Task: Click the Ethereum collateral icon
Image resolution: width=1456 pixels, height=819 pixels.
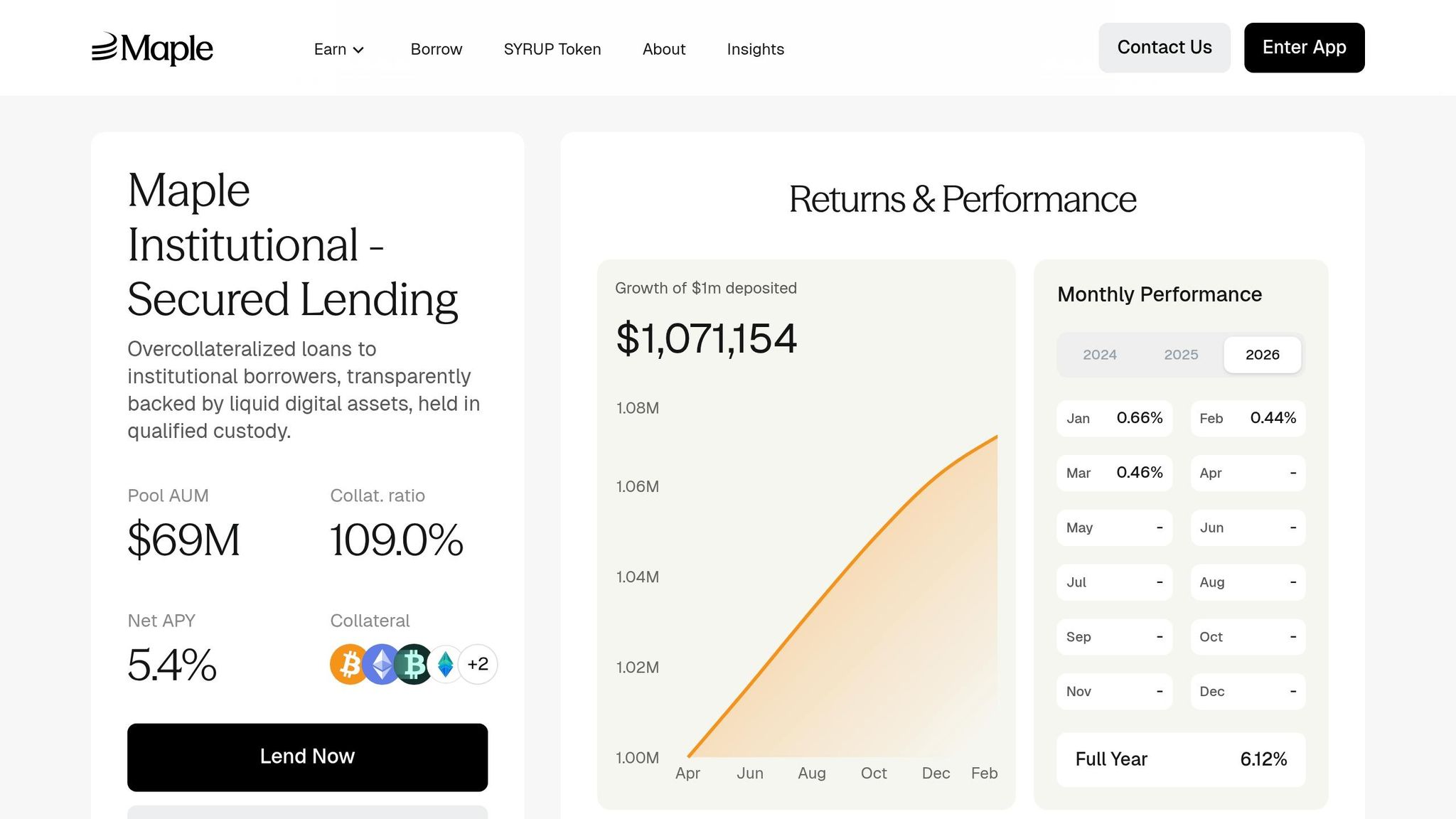Action: pyautogui.click(x=382, y=665)
